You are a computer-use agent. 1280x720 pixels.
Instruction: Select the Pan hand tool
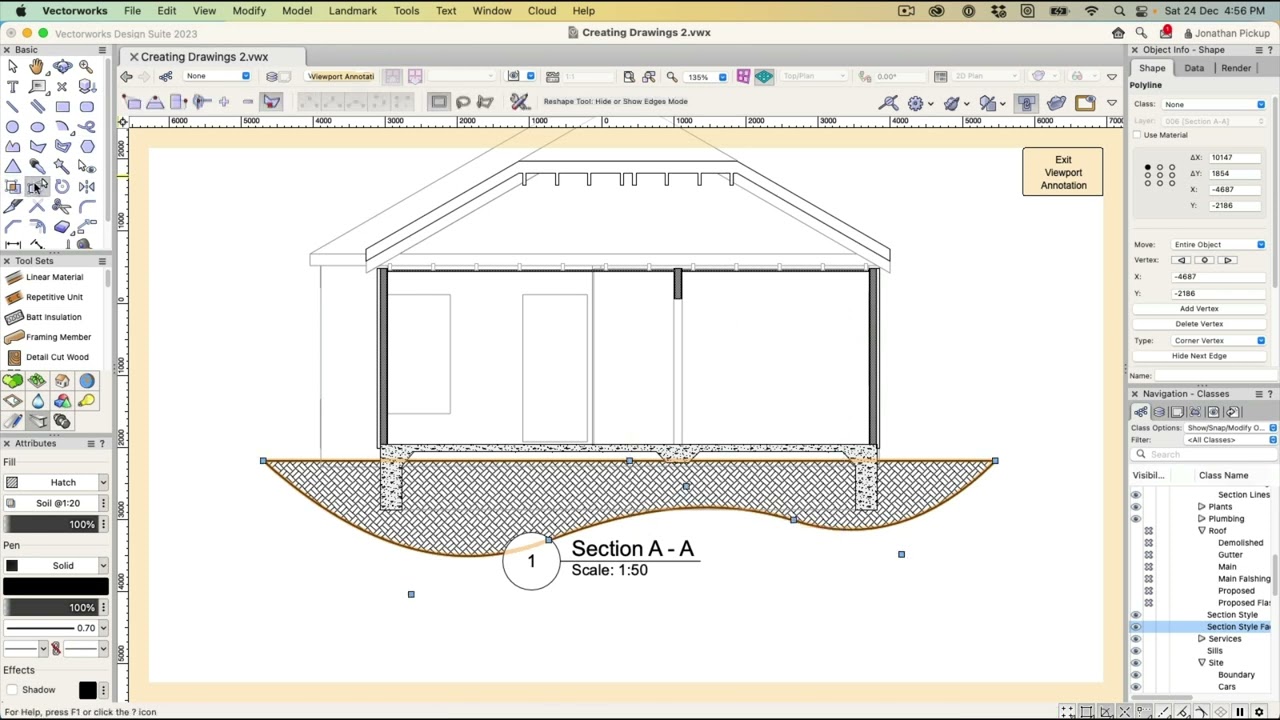[x=37, y=67]
